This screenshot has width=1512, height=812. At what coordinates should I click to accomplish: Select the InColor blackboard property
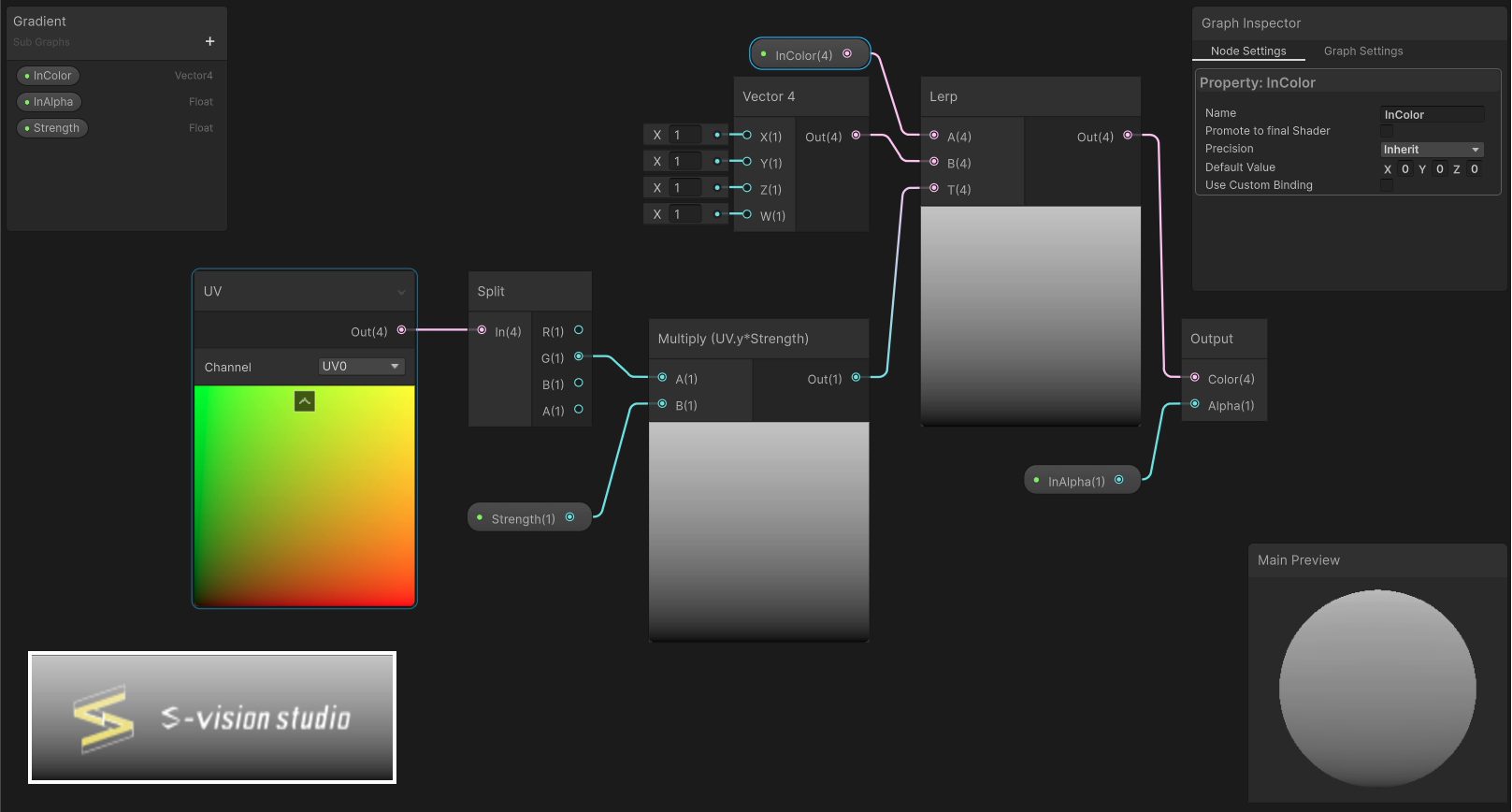tap(49, 76)
